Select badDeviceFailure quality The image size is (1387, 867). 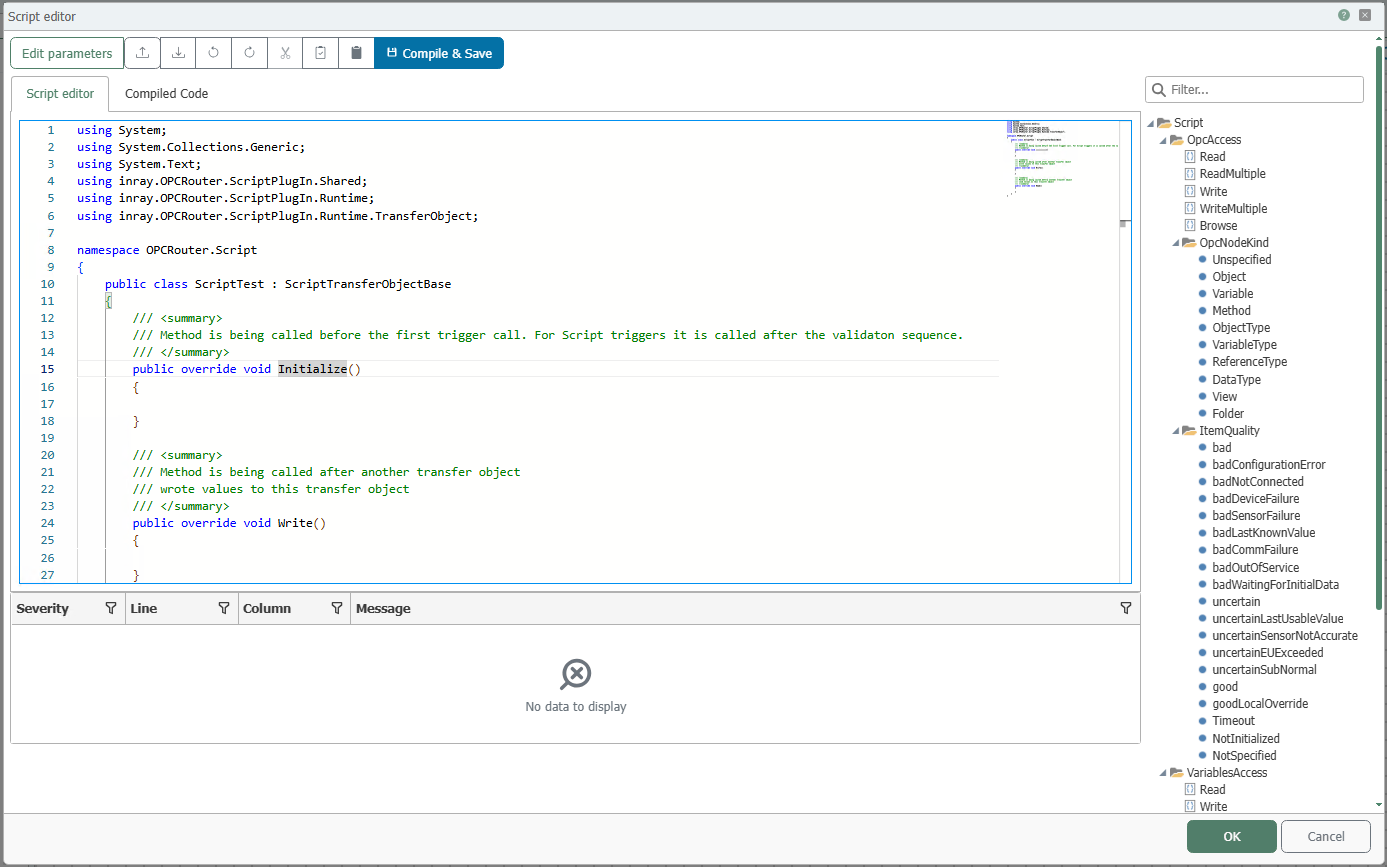click(x=1256, y=499)
